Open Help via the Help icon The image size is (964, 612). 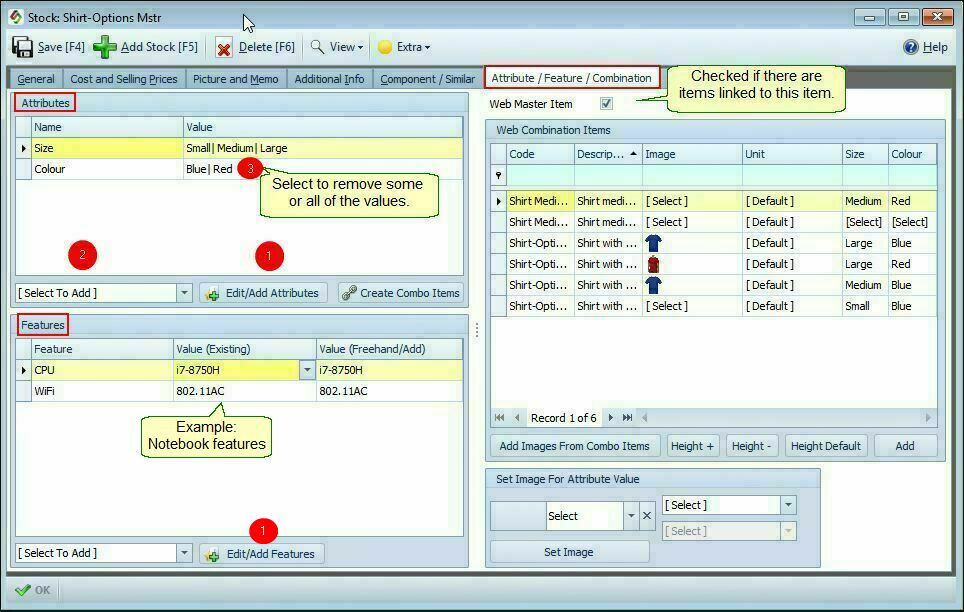click(x=909, y=46)
